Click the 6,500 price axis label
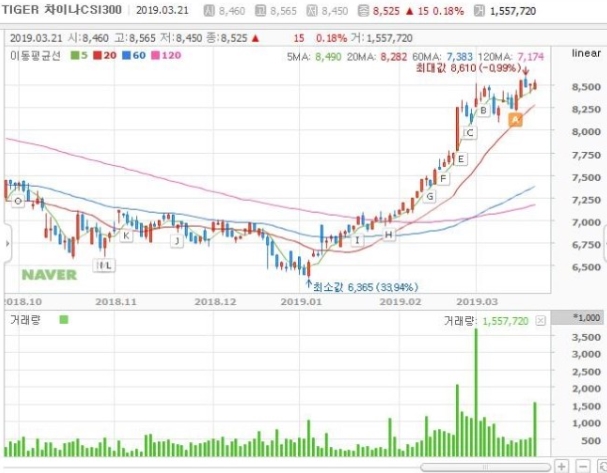The height and width of the screenshot is (473, 607). coord(586,267)
